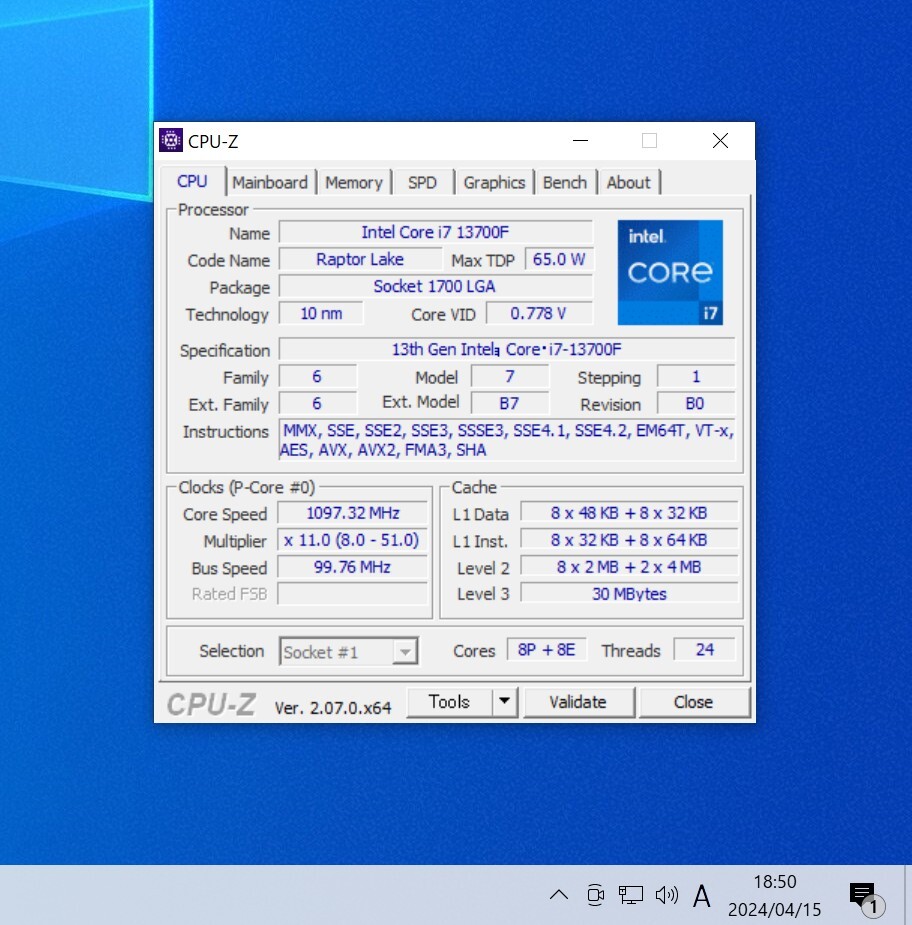This screenshot has height=925, width=912.
Task: Click the Instructions list starting with 'MMX, SSE'
Action: click(x=507, y=440)
